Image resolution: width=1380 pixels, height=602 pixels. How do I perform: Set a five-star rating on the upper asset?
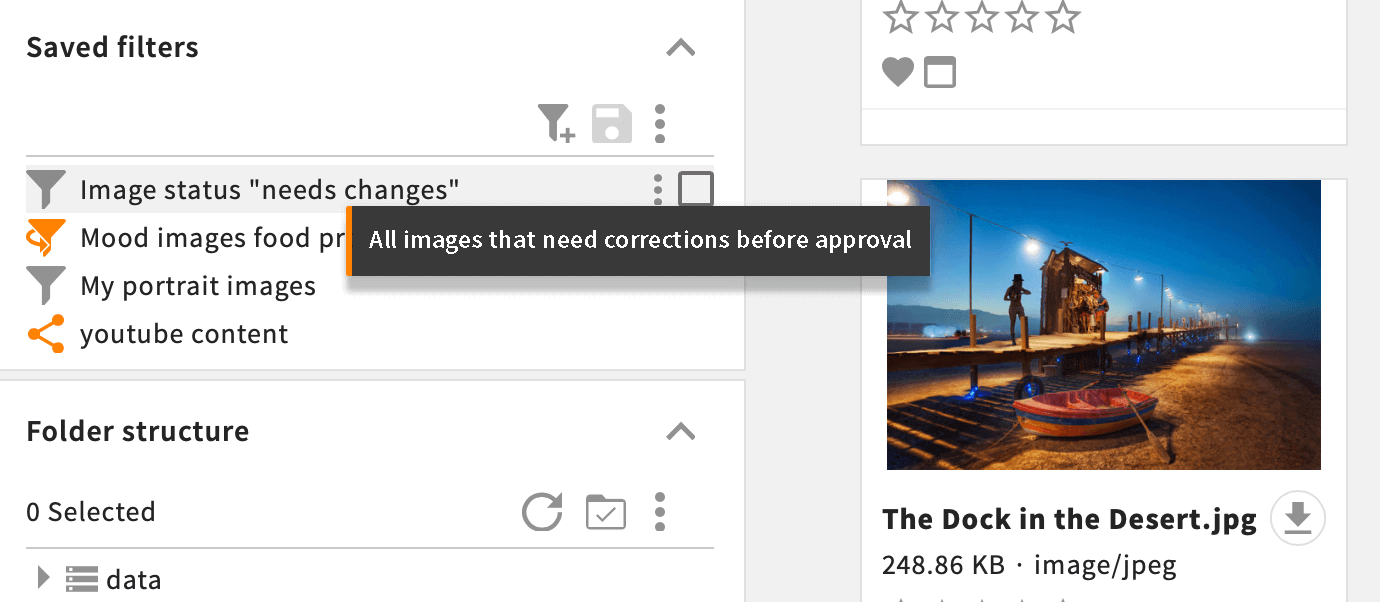(x=1063, y=16)
